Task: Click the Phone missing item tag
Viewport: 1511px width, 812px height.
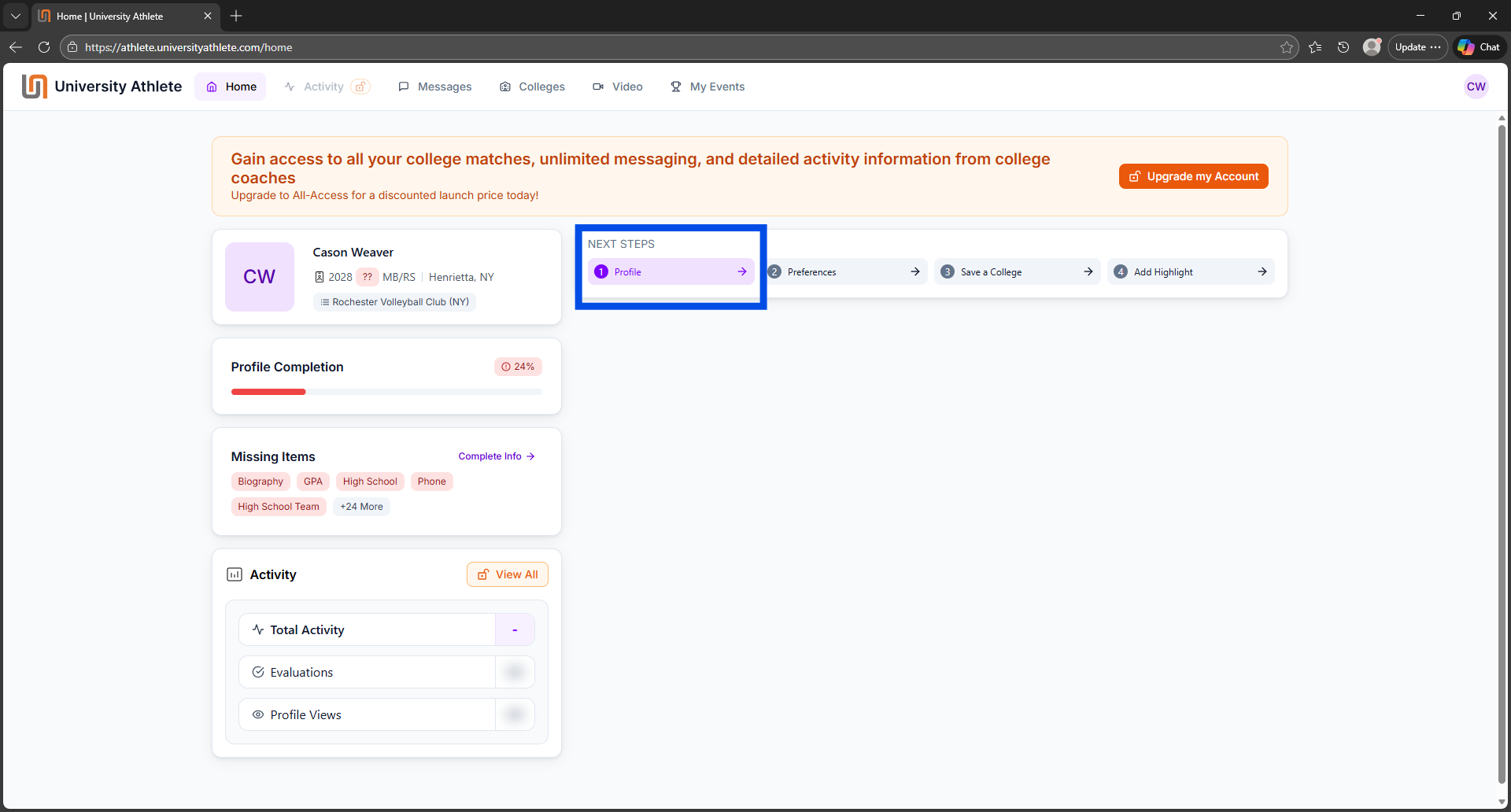Action: coord(432,482)
